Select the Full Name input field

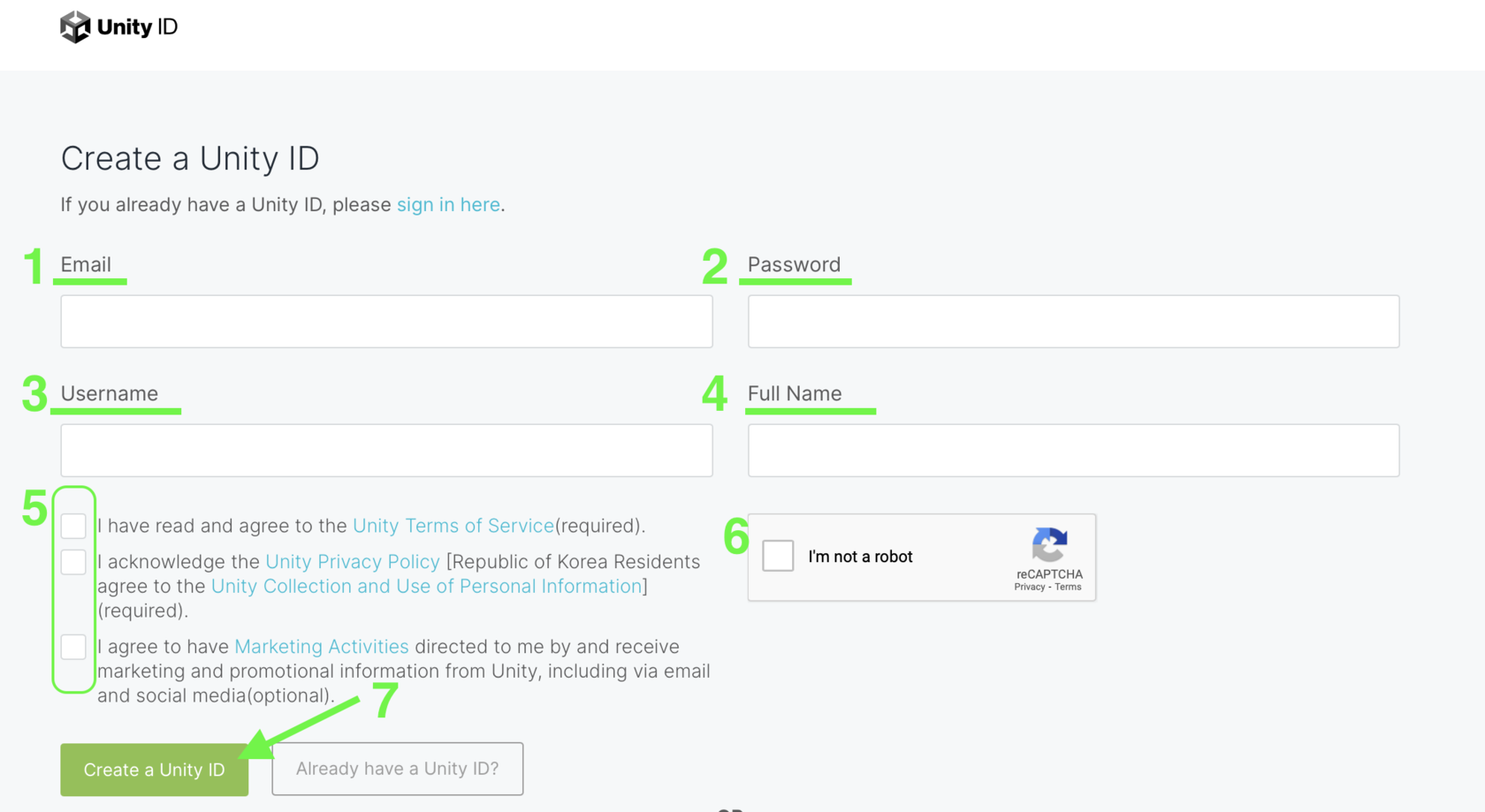click(1074, 451)
